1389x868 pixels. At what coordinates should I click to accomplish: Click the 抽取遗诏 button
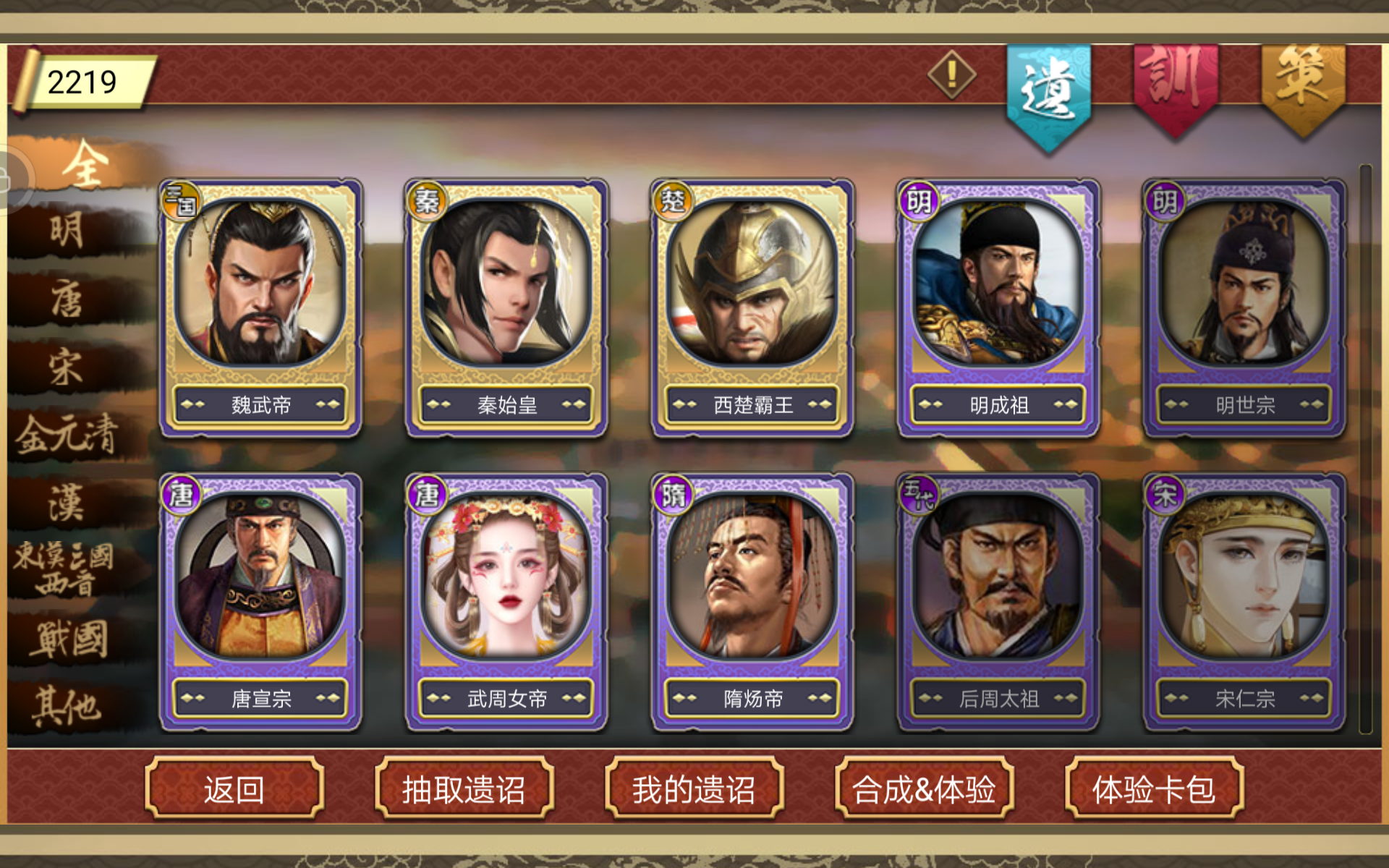point(464,788)
